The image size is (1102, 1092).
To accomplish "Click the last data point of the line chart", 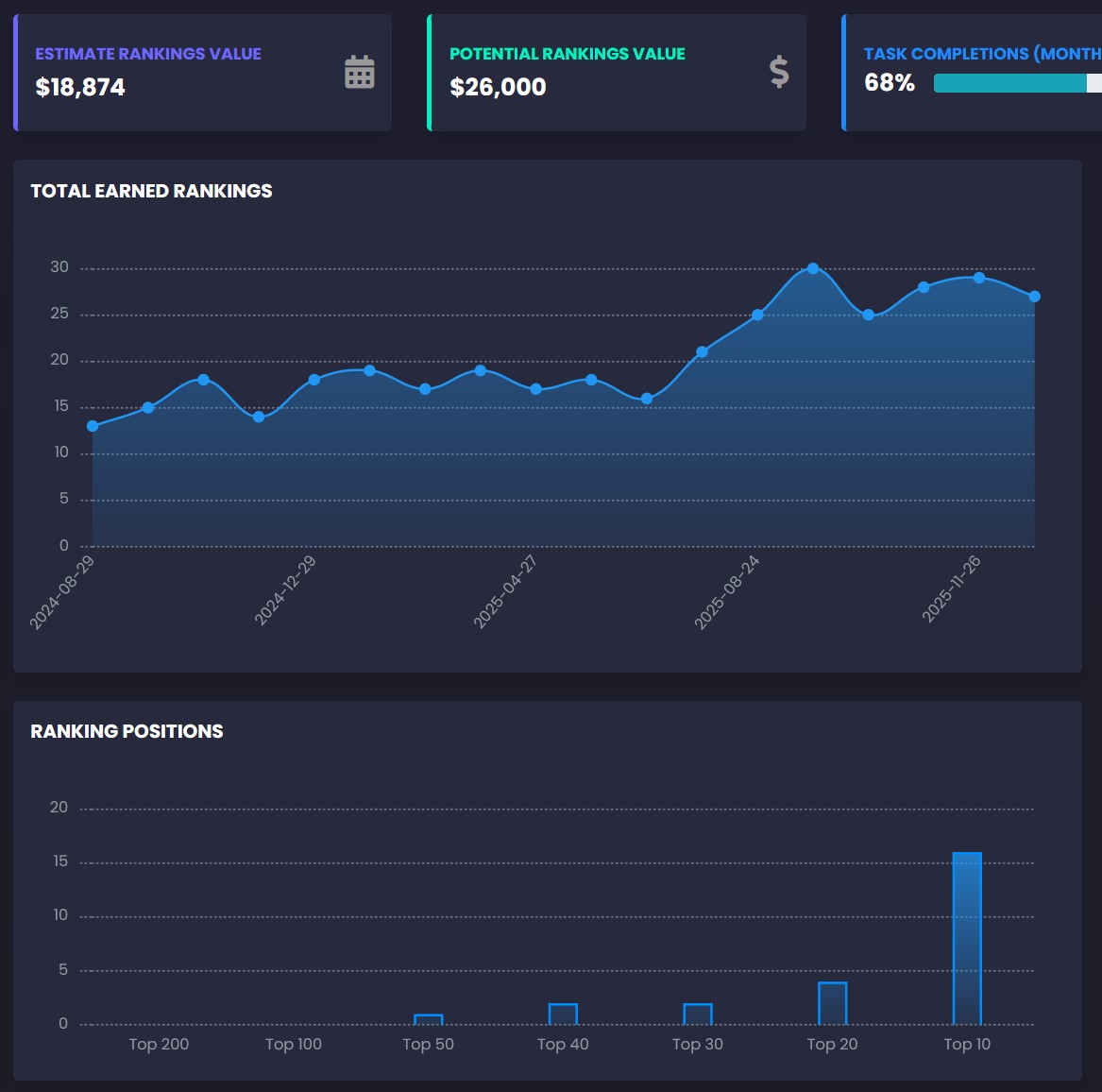I will [x=1035, y=297].
